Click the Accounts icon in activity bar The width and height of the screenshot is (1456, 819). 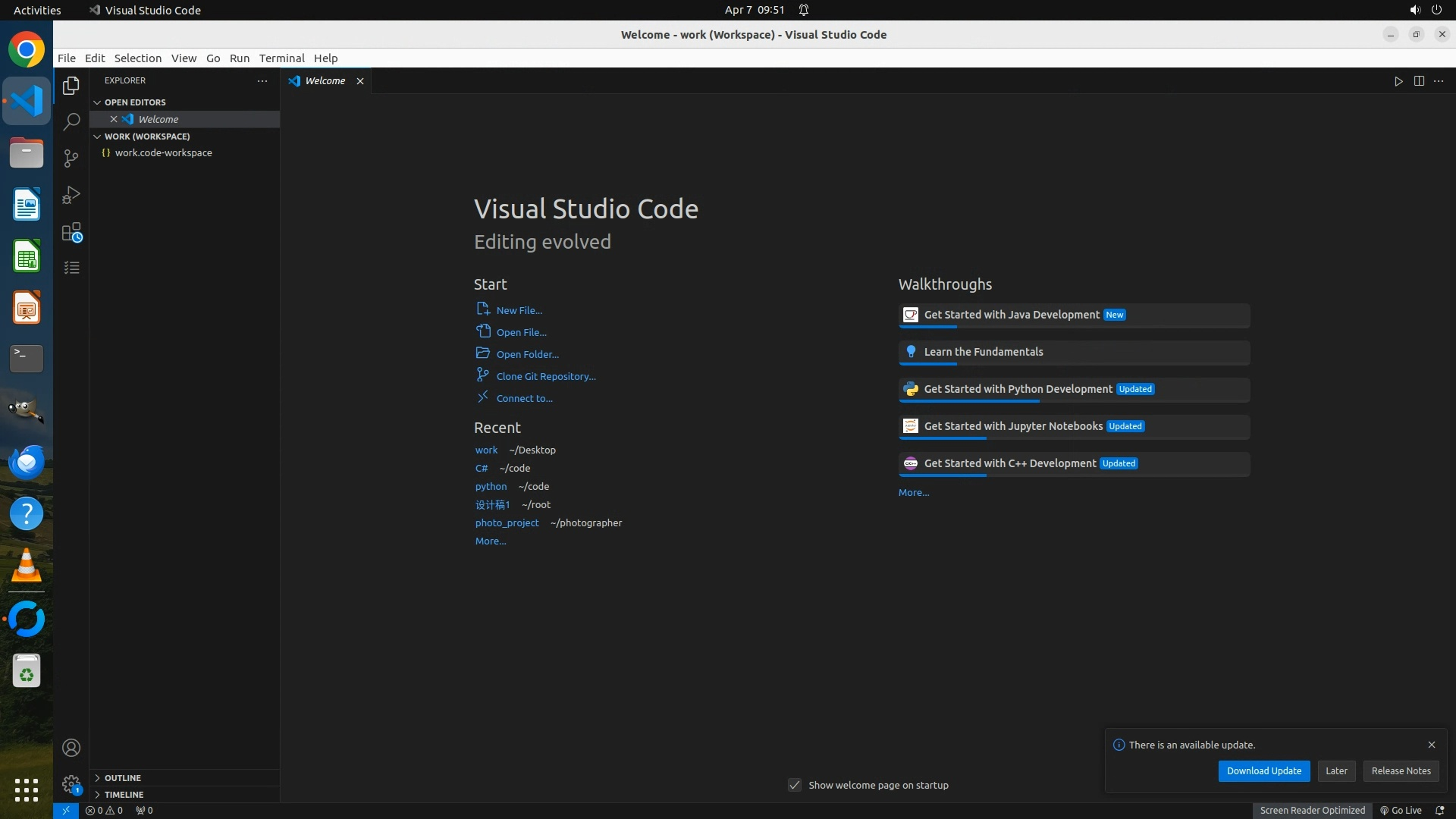[71, 748]
